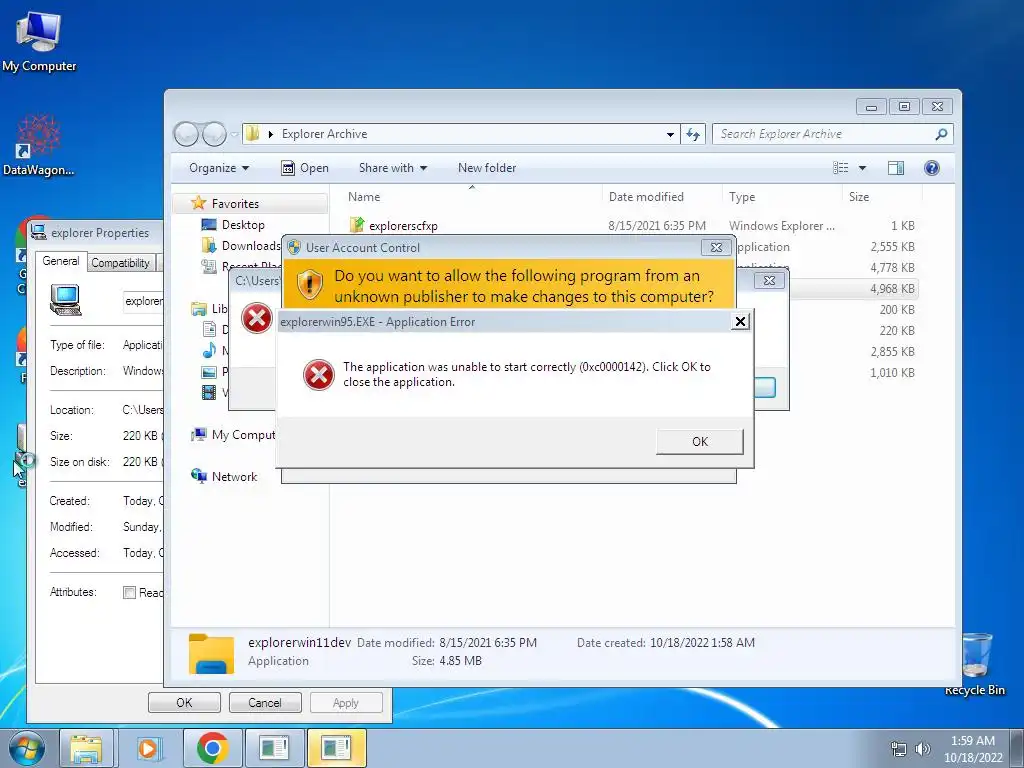This screenshot has height=768, width=1024.
Task: Click the Videos library icon
Action: tap(209, 392)
